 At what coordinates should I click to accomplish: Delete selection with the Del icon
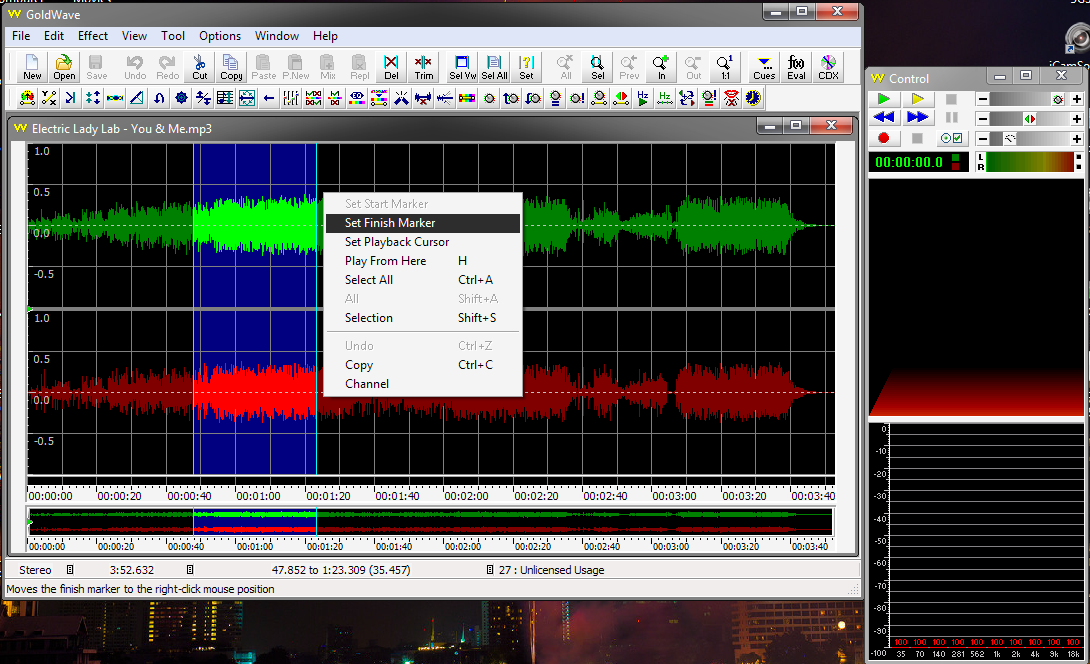391,67
